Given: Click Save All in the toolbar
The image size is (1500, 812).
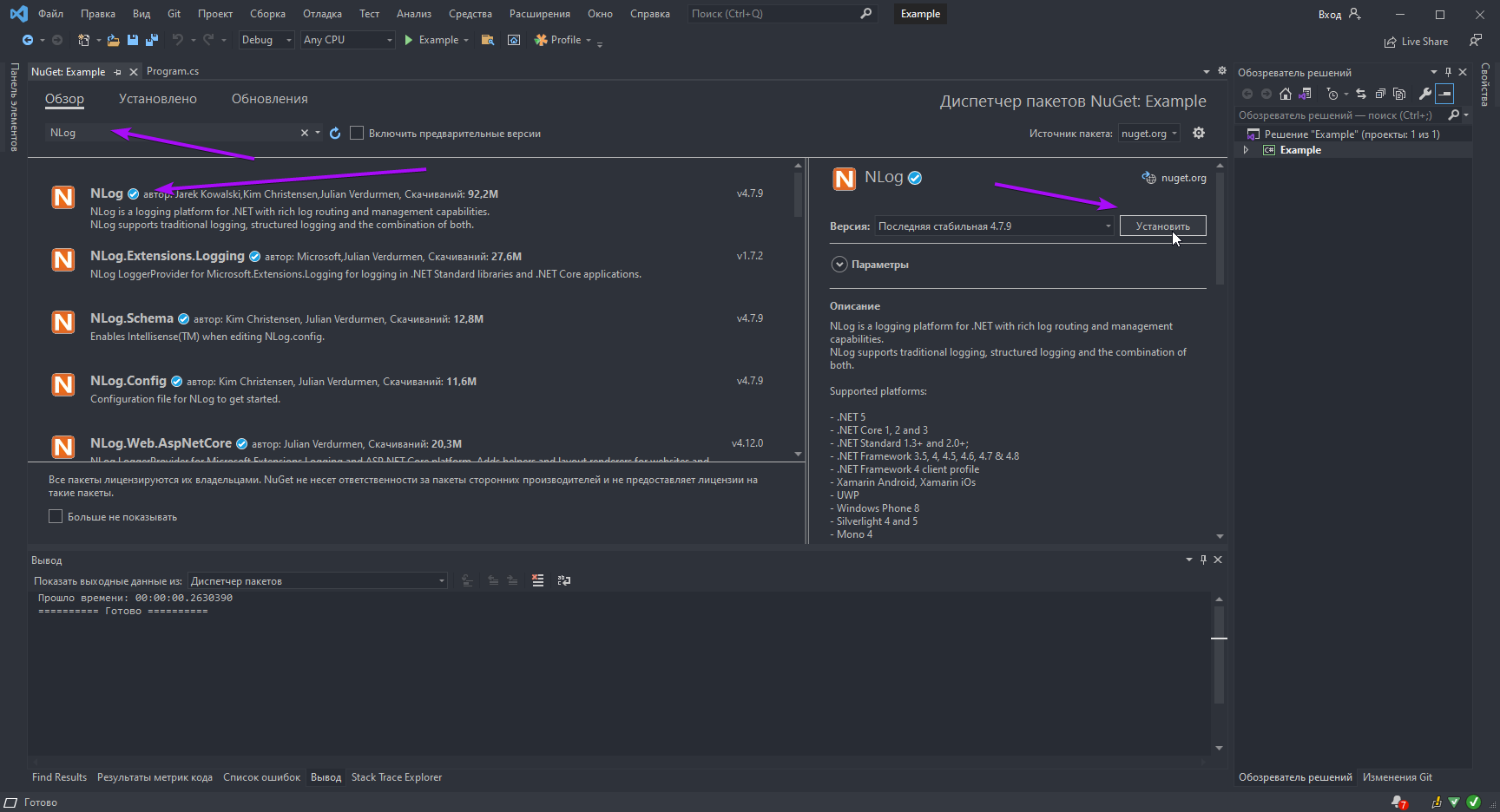Looking at the screenshot, I should (x=152, y=40).
